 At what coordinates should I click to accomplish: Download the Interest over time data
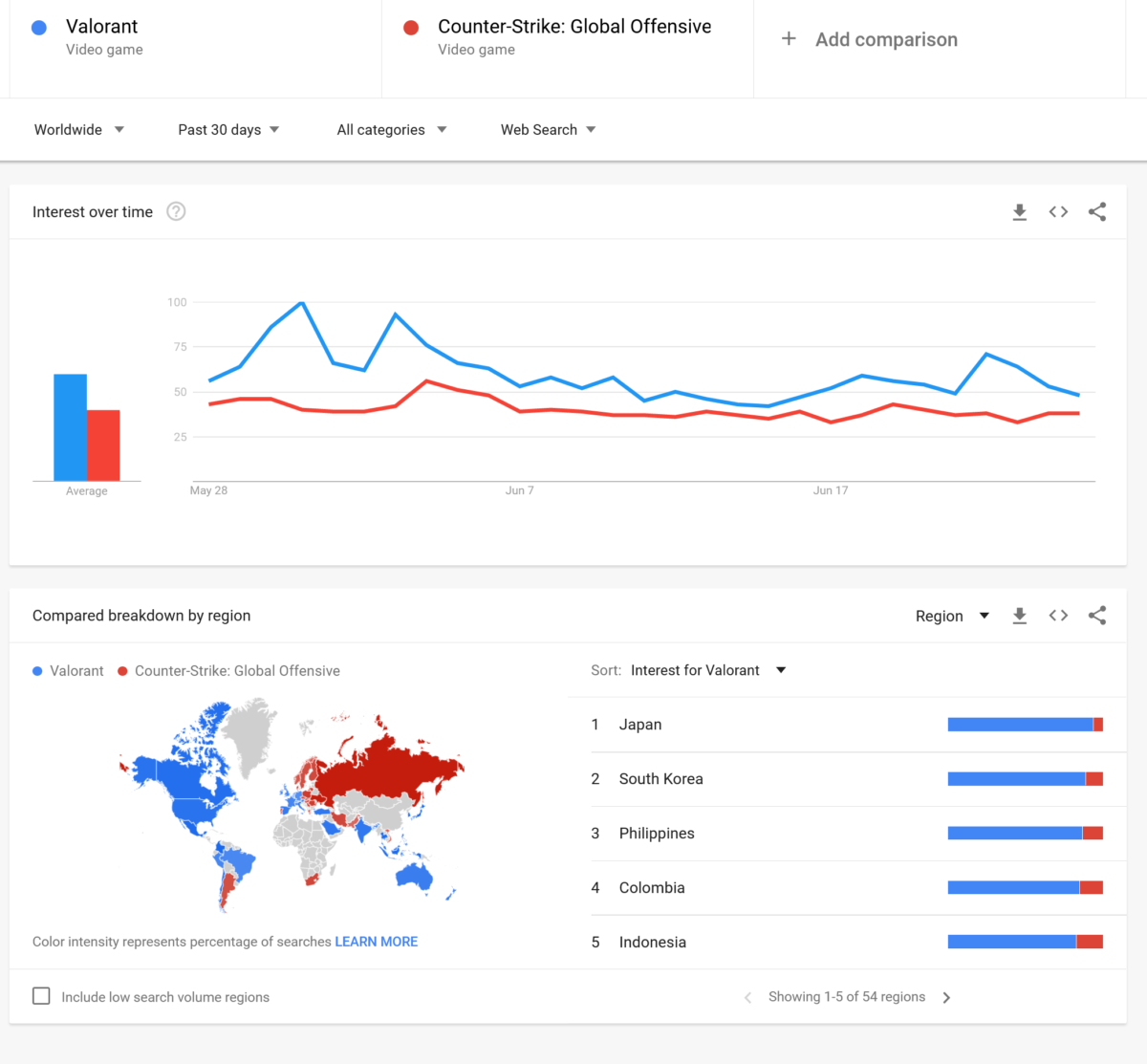tap(1020, 212)
